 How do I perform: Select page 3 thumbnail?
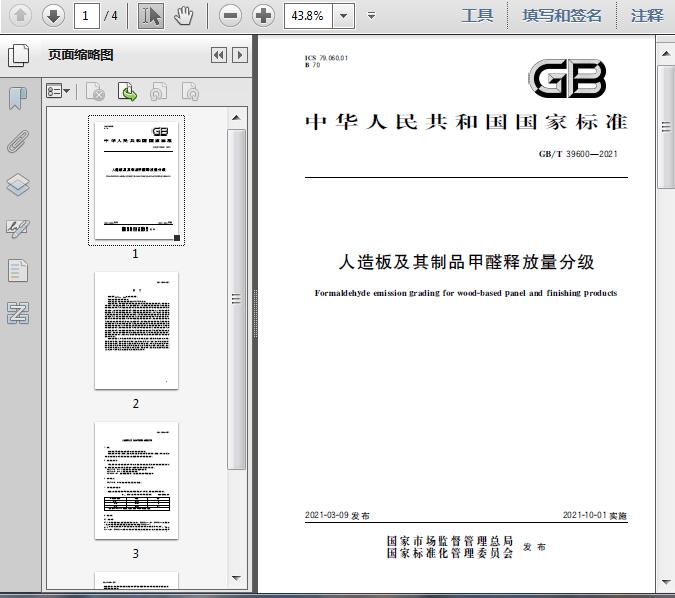[136, 480]
